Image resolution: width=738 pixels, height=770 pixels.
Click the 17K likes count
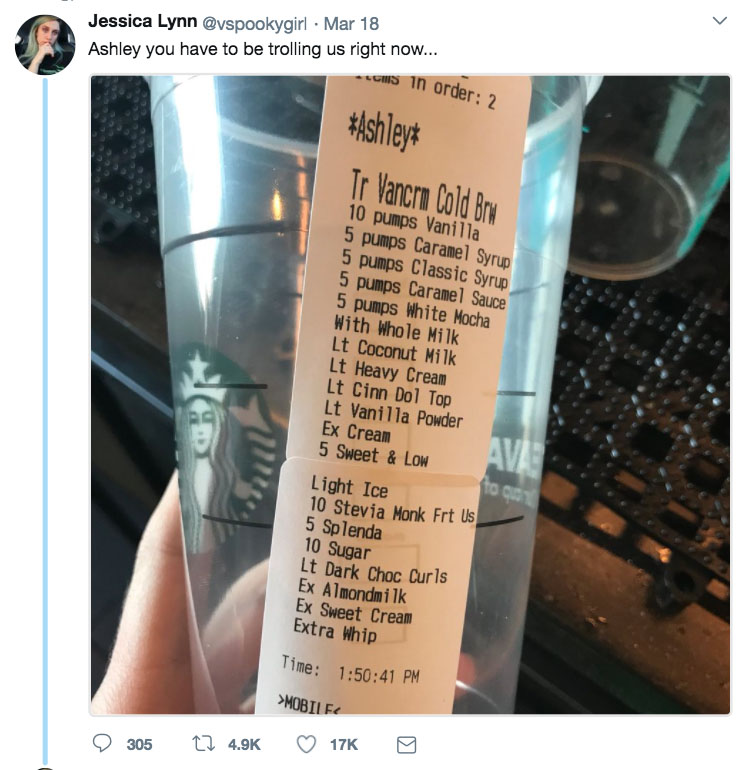pos(345,744)
